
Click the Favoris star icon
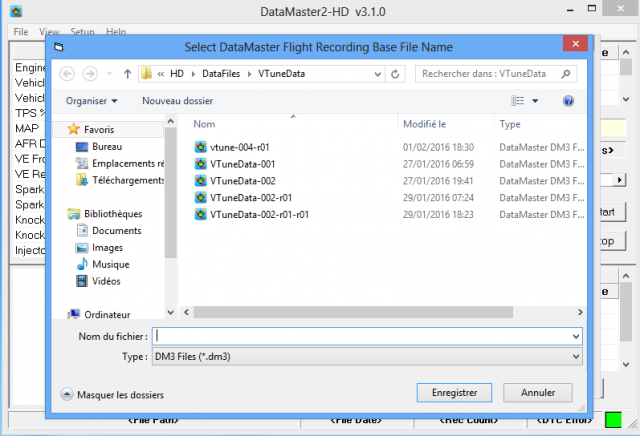(x=73, y=129)
